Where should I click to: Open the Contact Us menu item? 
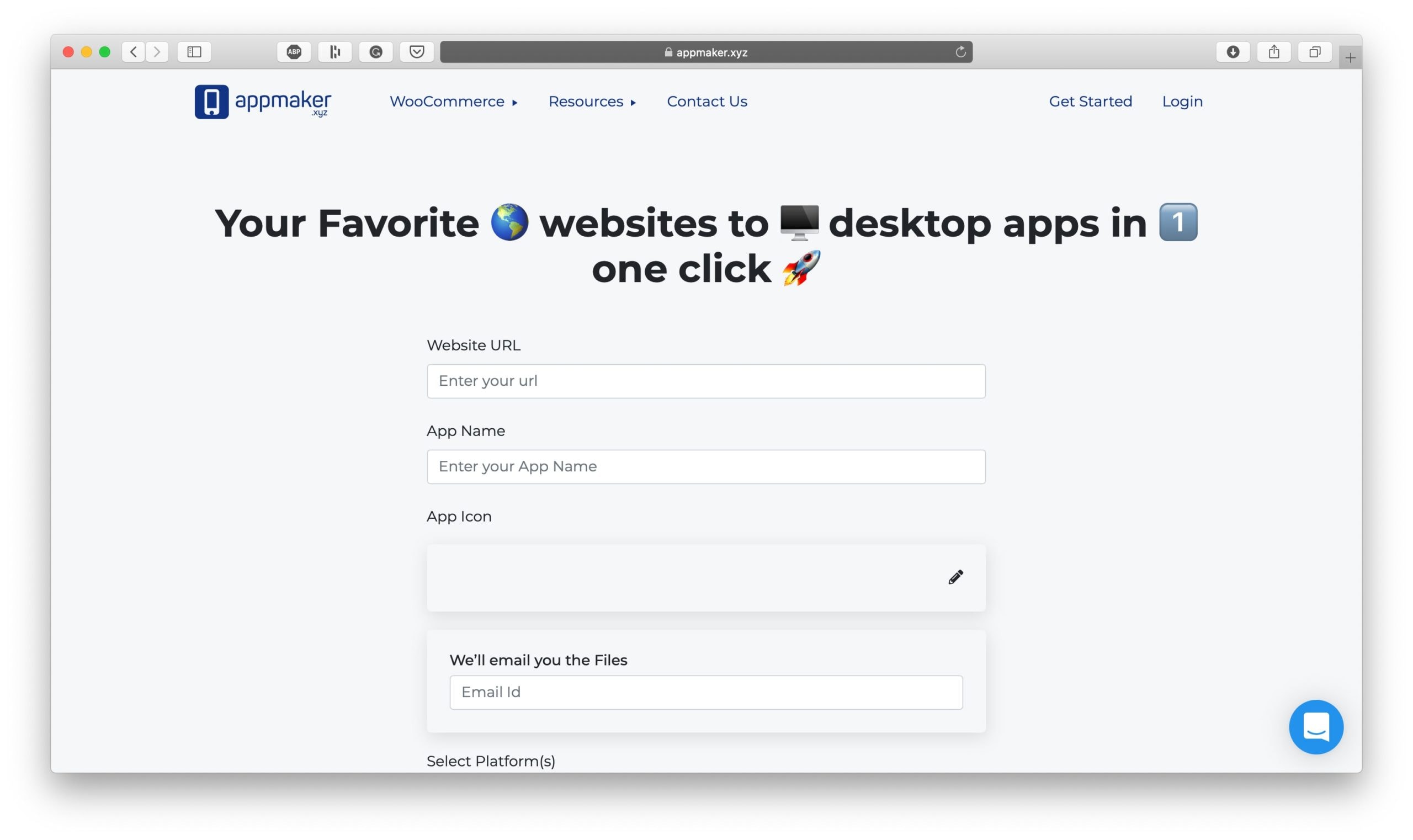pyautogui.click(x=707, y=101)
